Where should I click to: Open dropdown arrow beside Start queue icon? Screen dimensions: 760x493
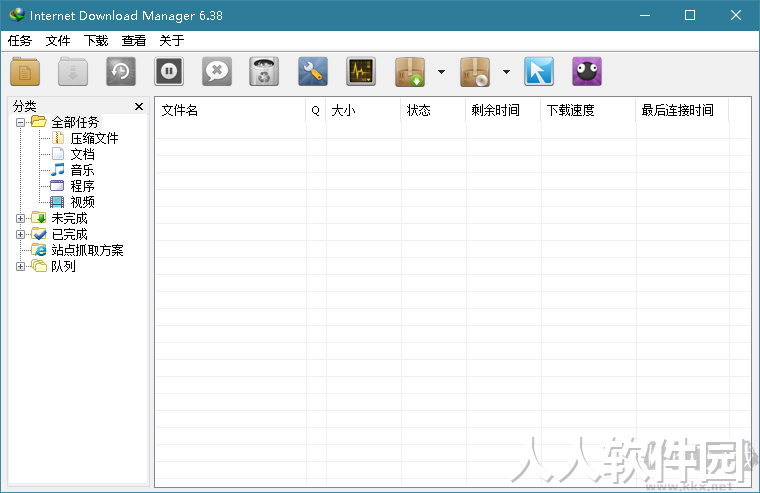pyautogui.click(x=441, y=72)
